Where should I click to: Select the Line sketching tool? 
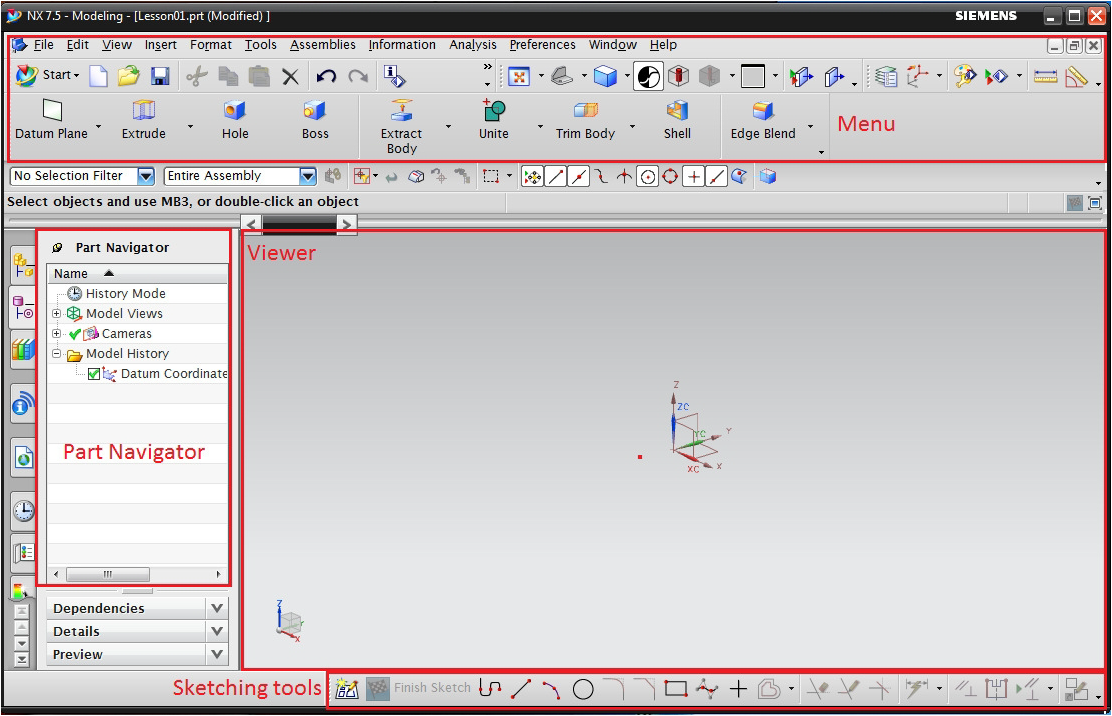pos(520,688)
